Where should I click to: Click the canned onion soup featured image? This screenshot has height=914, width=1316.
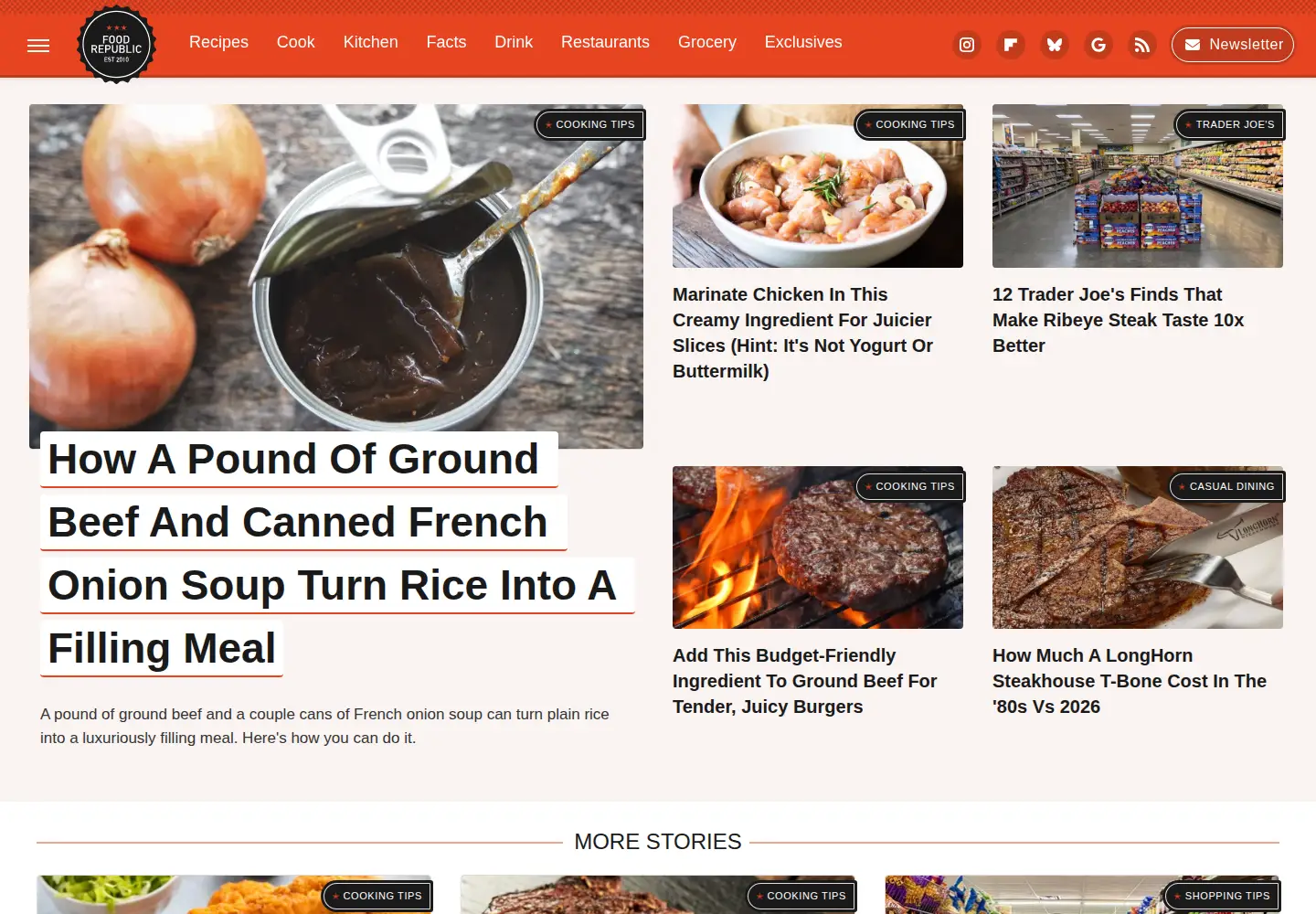tap(336, 274)
